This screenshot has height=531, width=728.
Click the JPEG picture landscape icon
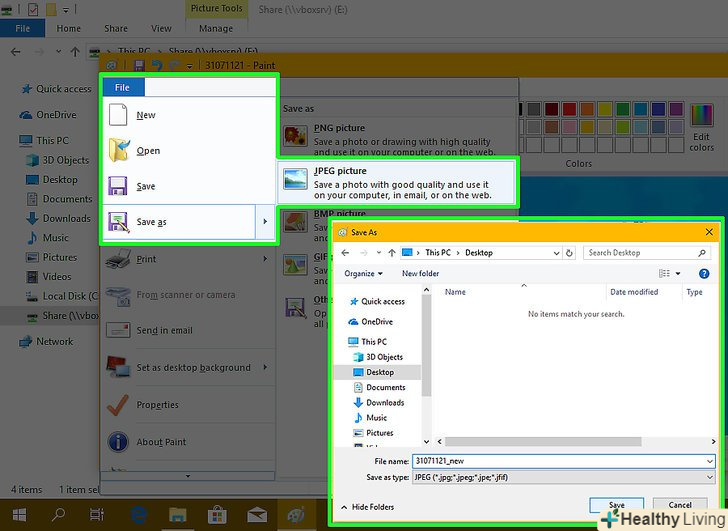[295, 180]
